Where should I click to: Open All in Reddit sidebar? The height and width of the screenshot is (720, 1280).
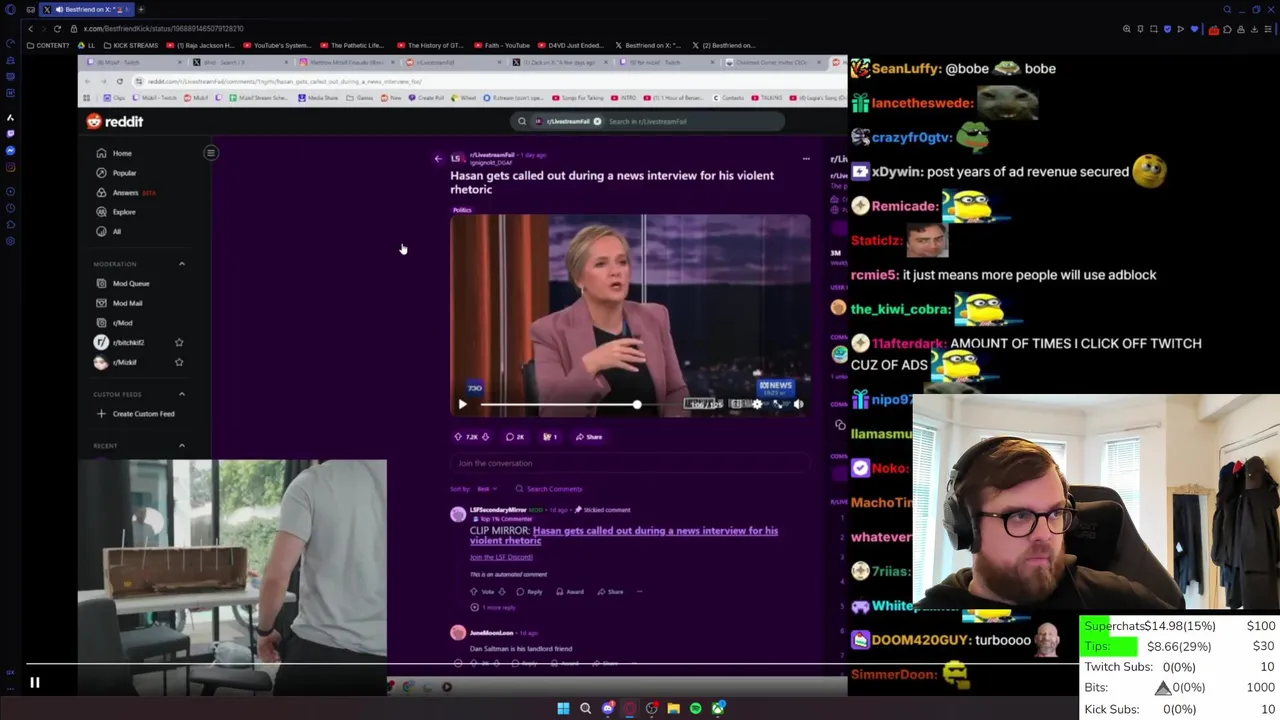[x=108, y=231]
